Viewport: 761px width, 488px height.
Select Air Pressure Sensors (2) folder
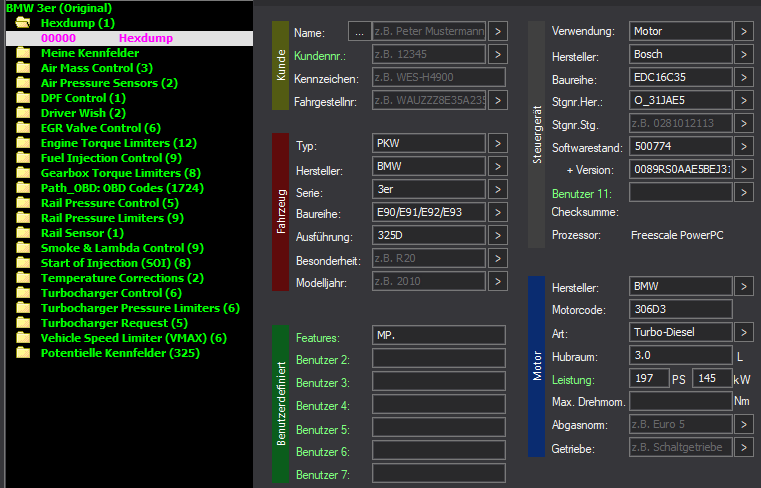[x=109, y=83]
